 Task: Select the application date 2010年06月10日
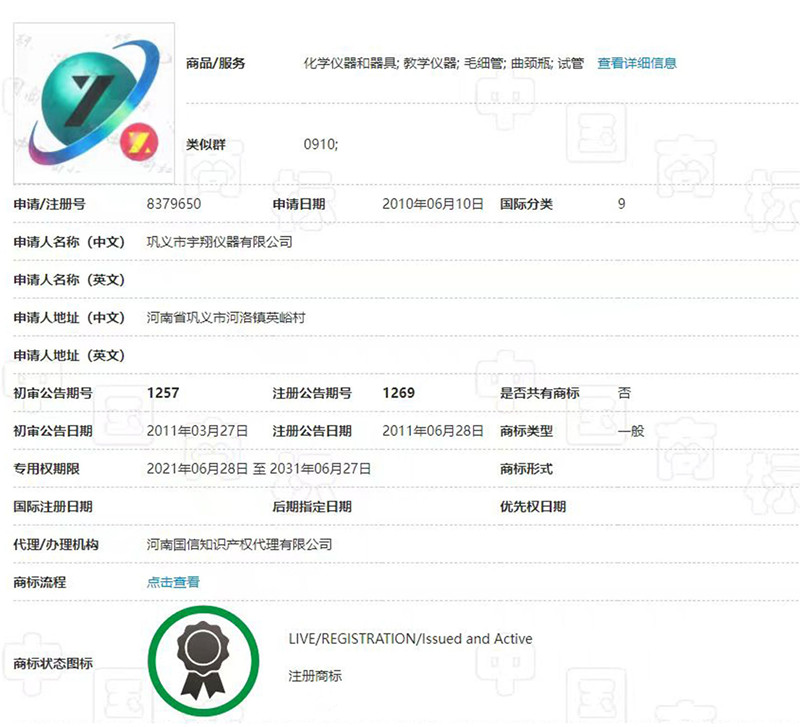click(433, 204)
